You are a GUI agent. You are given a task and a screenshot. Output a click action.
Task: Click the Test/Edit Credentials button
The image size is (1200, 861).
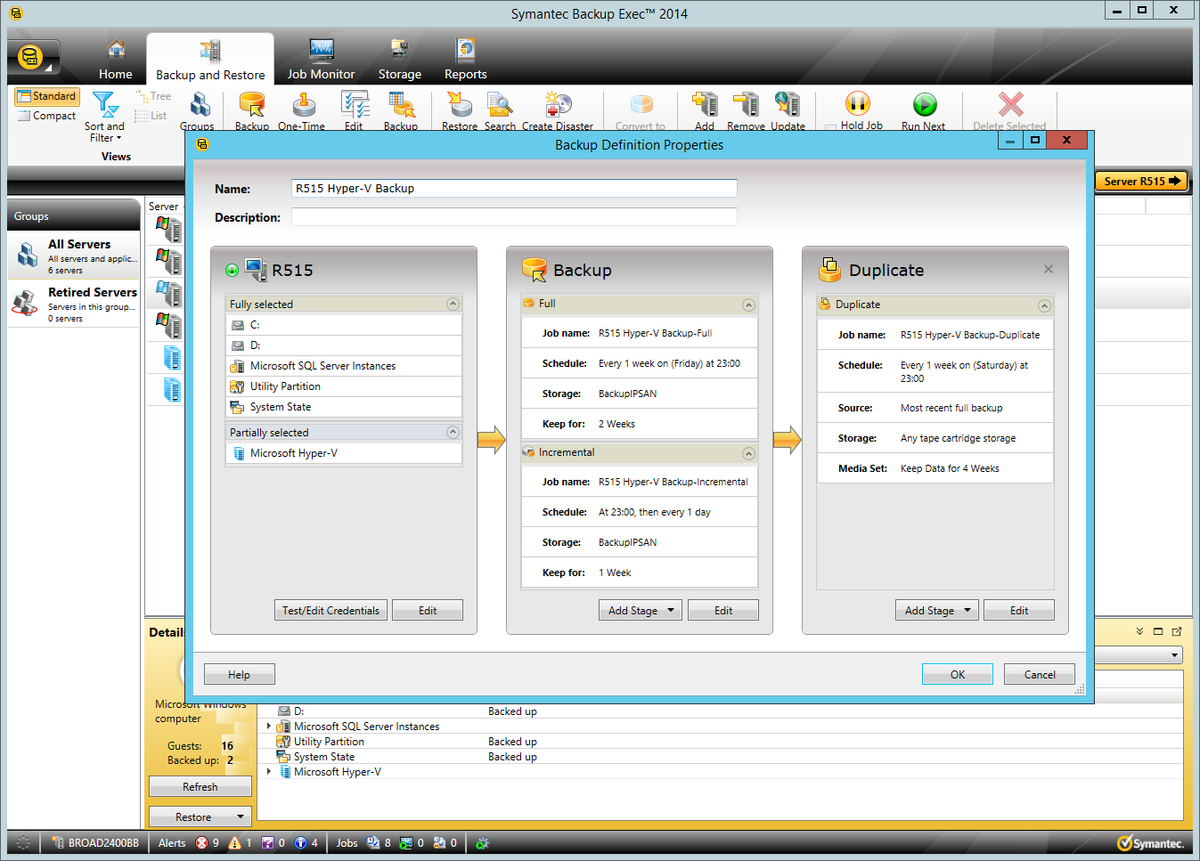[x=330, y=609]
